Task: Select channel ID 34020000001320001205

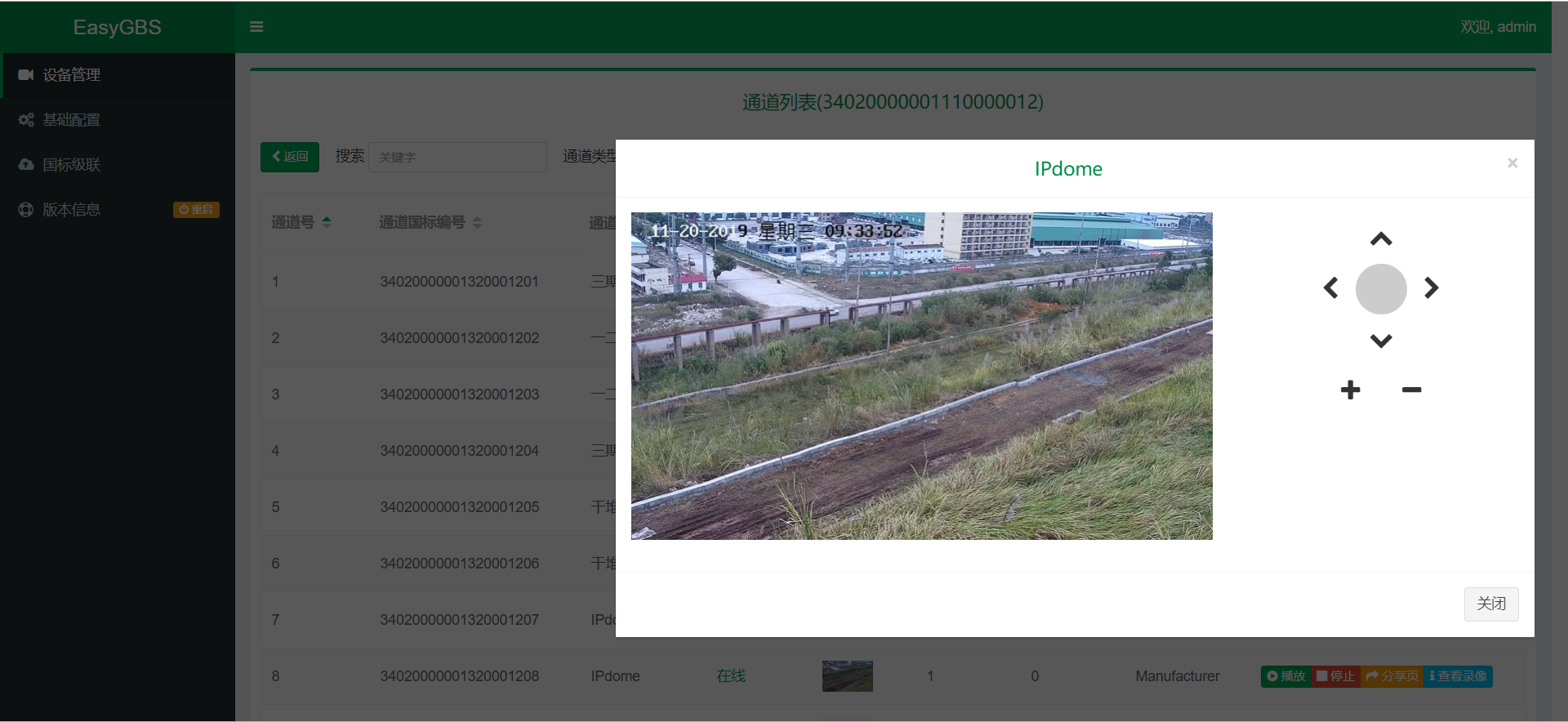Action: click(x=459, y=507)
